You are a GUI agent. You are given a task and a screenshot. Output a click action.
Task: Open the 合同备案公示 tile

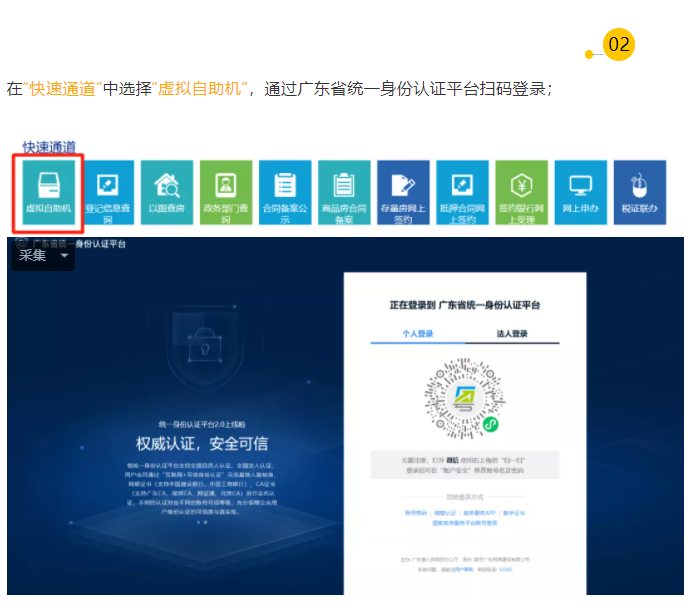coord(285,192)
